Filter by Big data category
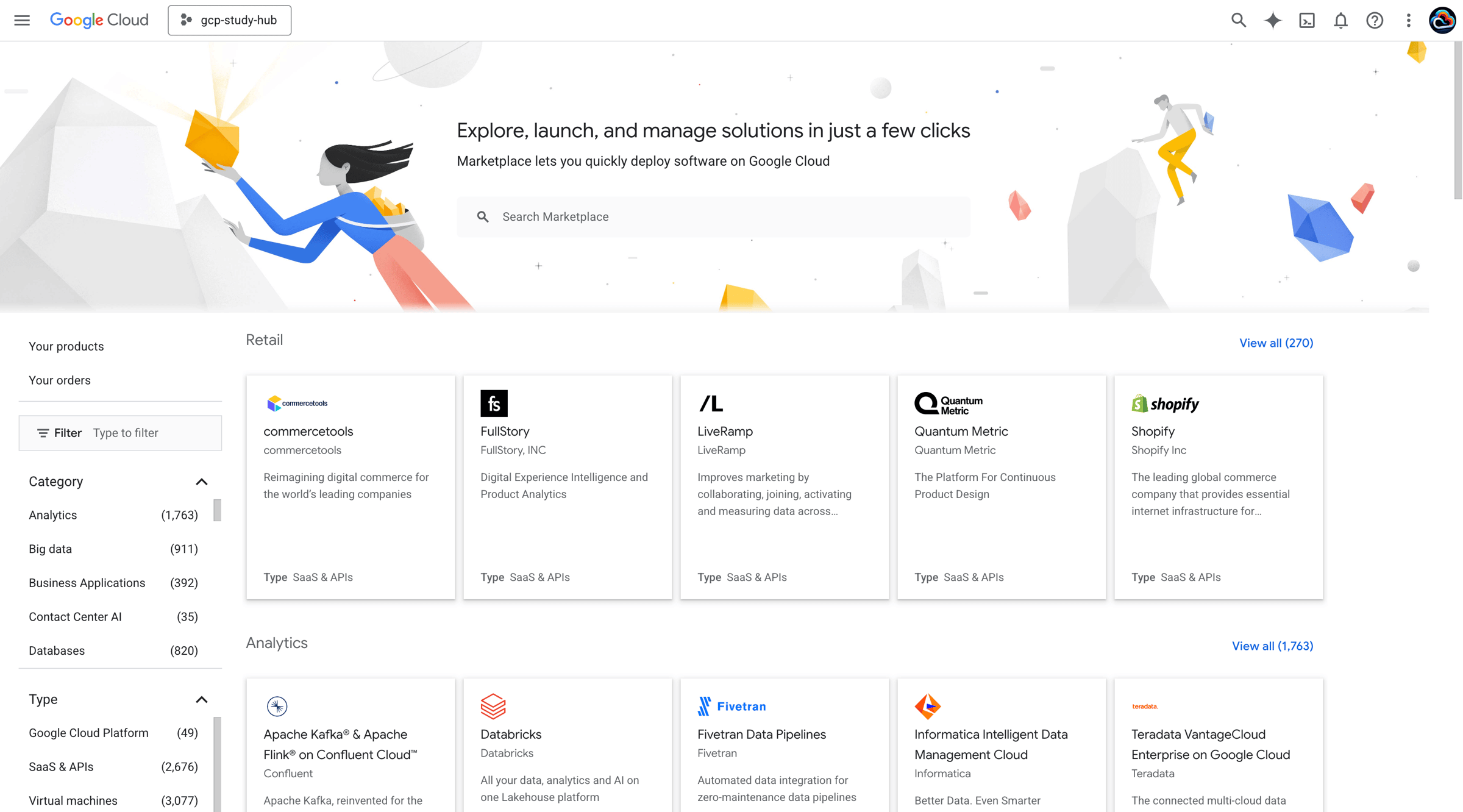The width and height of the screenshot is (1463, 812). (113, 549)
